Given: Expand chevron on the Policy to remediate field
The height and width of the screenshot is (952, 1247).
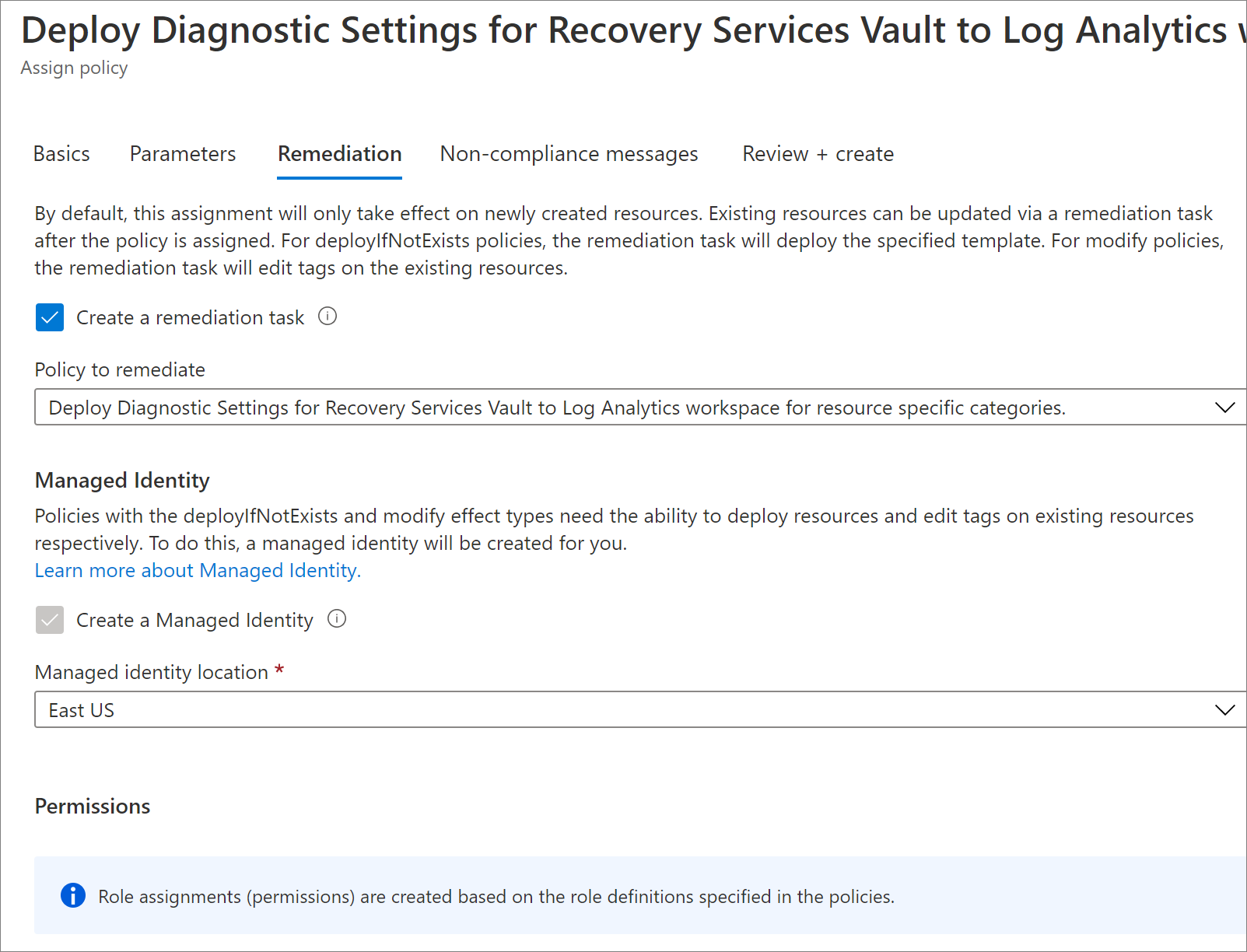Looking at the screenshot, I should 1224,408.
